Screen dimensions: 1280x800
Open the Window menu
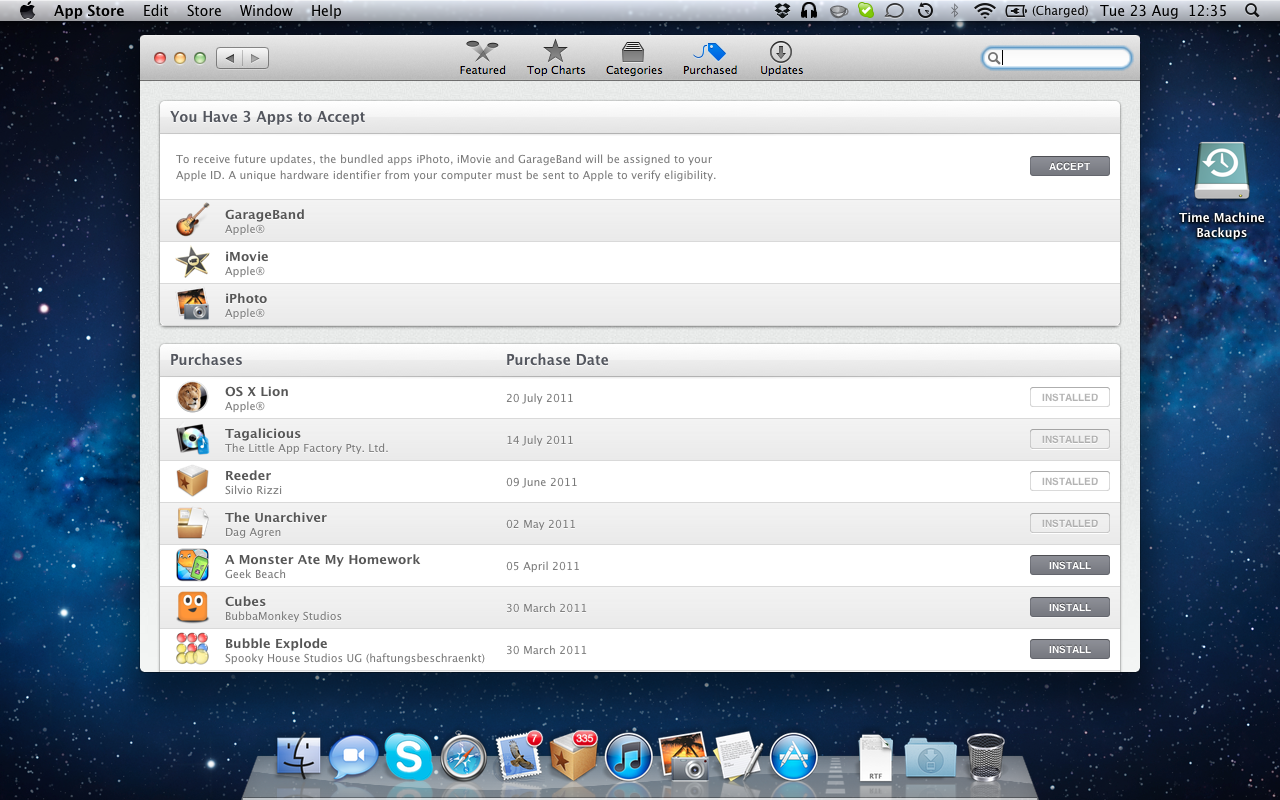click(x=266, y=11)
